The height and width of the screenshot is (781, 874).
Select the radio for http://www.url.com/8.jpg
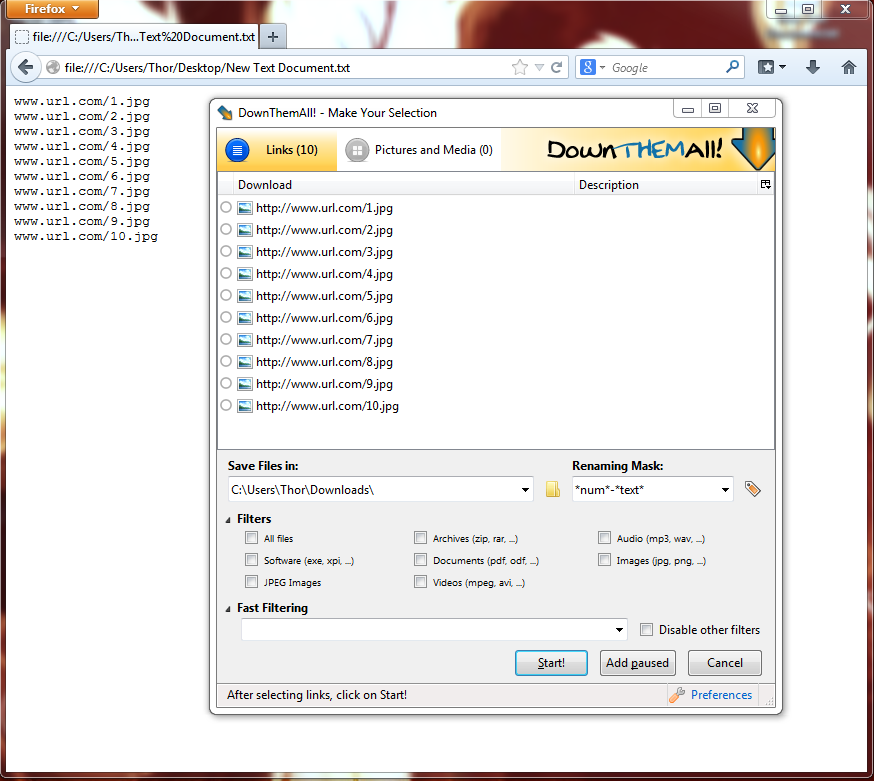tap(226, 361)
